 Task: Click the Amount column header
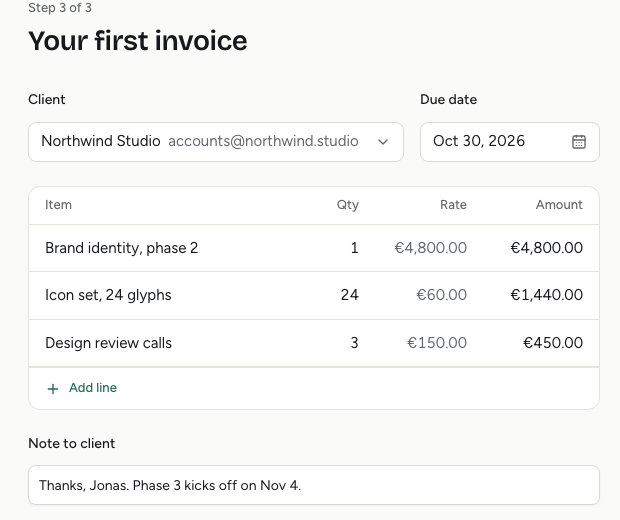pos(559,205)
